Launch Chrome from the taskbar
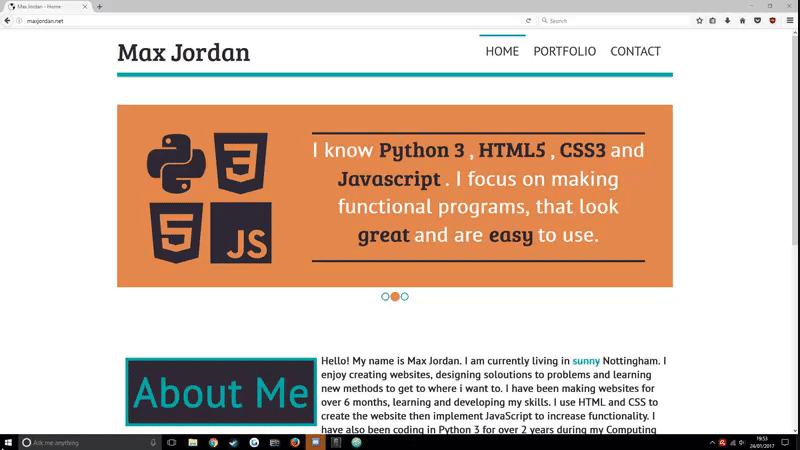The width and height of the screenshot is (800, 450). 213,442
